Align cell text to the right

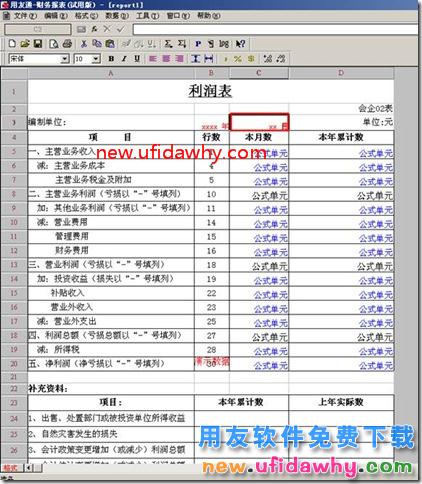coord(179,59)
